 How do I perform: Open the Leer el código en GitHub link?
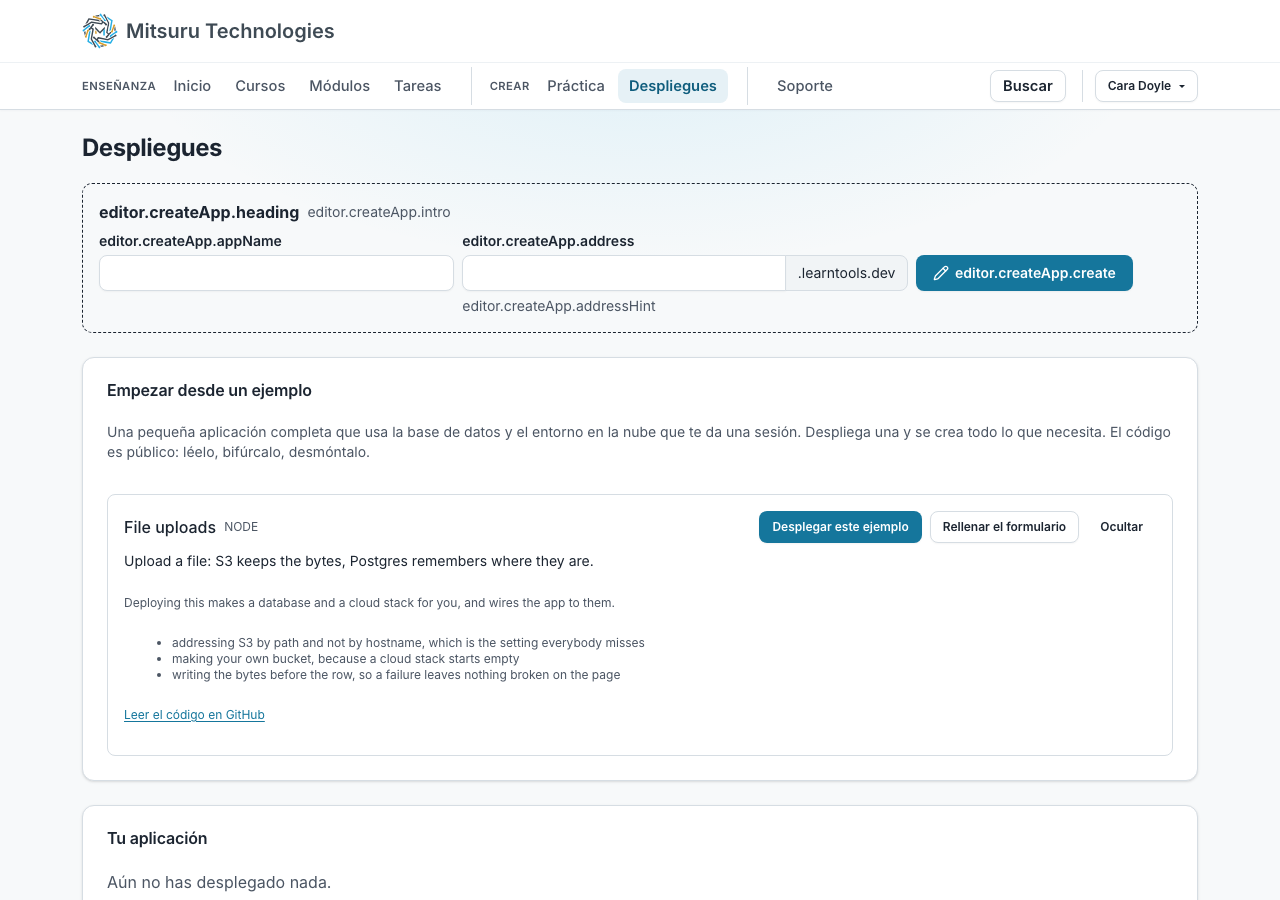click(194, 715)
